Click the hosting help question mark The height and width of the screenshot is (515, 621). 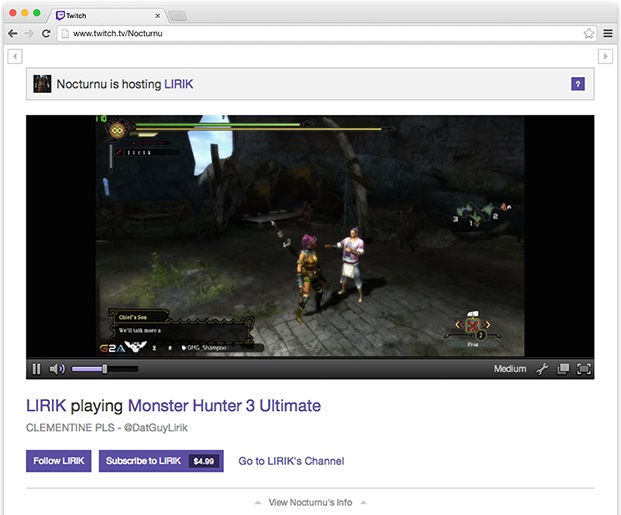tap(578, 84)
